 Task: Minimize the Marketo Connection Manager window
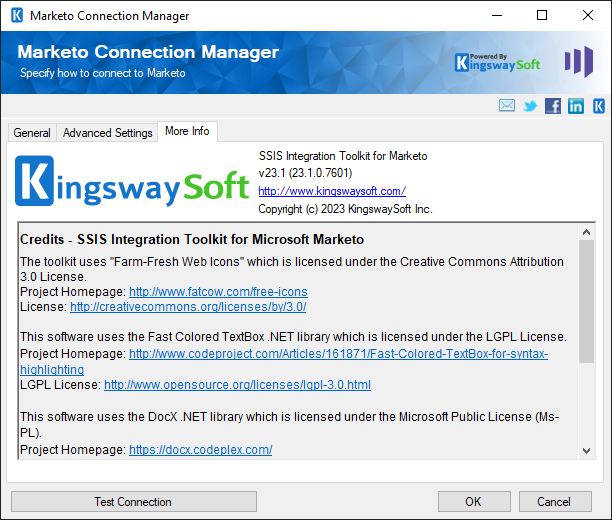(497, 16)
